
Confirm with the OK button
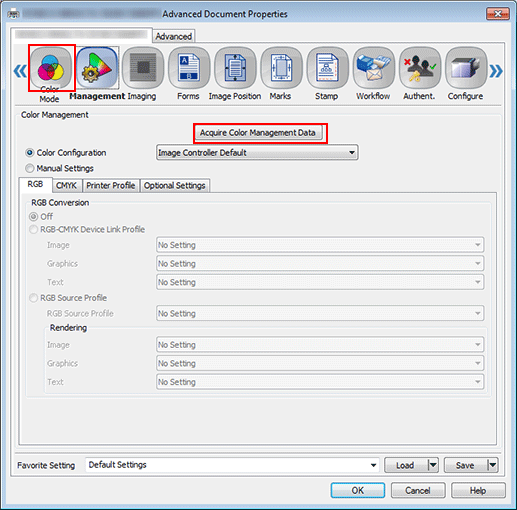pos(358,490)
